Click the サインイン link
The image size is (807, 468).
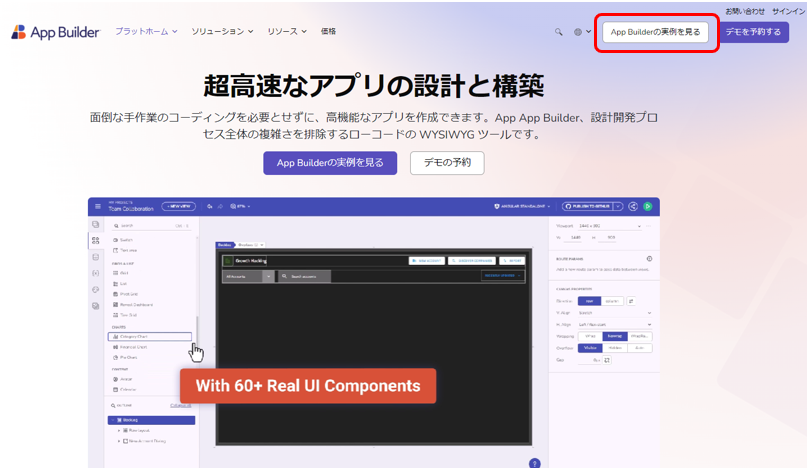pos(788,11)
